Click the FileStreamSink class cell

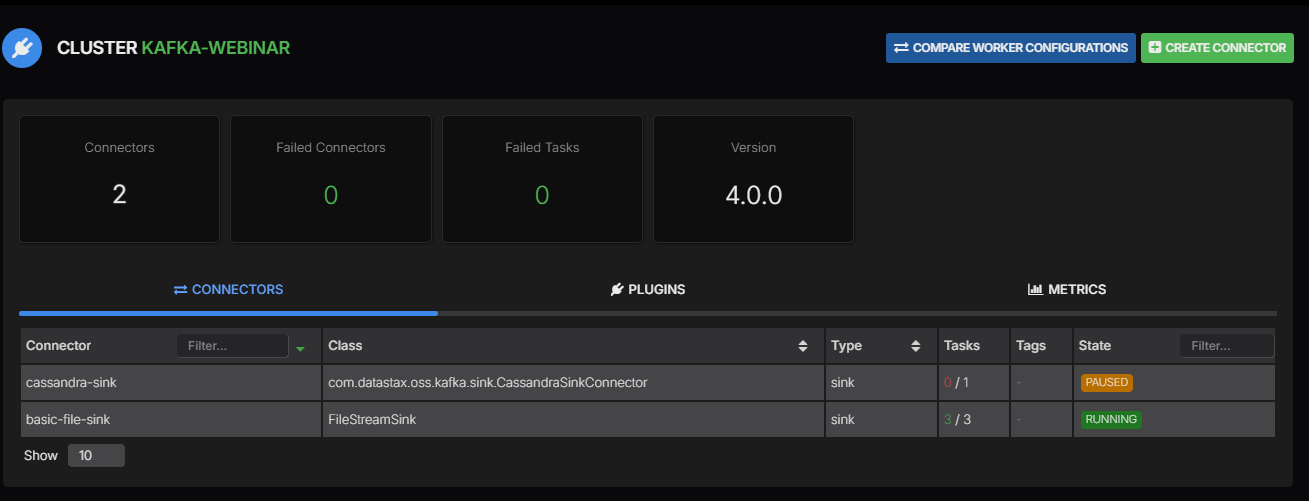[x=573, y=420]
